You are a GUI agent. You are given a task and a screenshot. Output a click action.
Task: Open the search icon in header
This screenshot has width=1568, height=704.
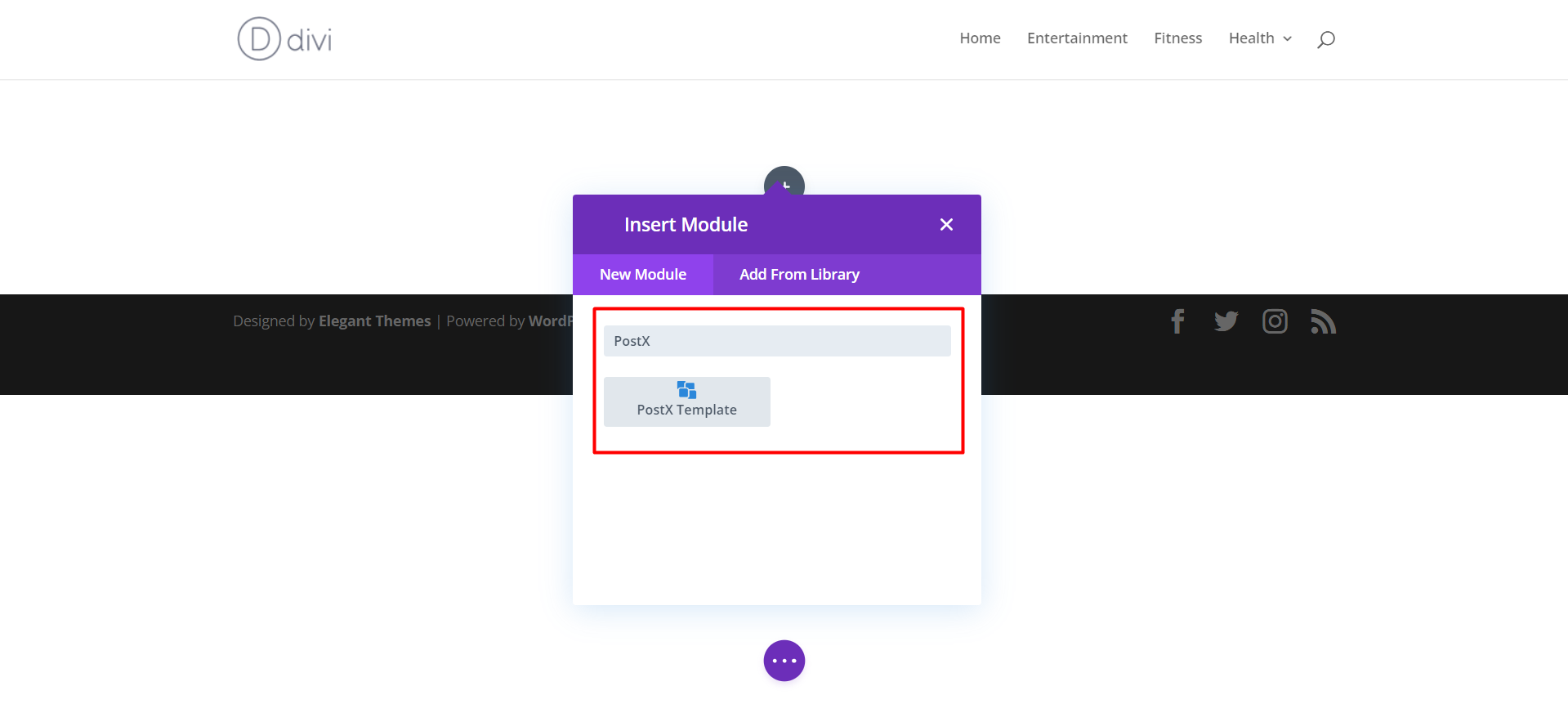pos(1325,39)
